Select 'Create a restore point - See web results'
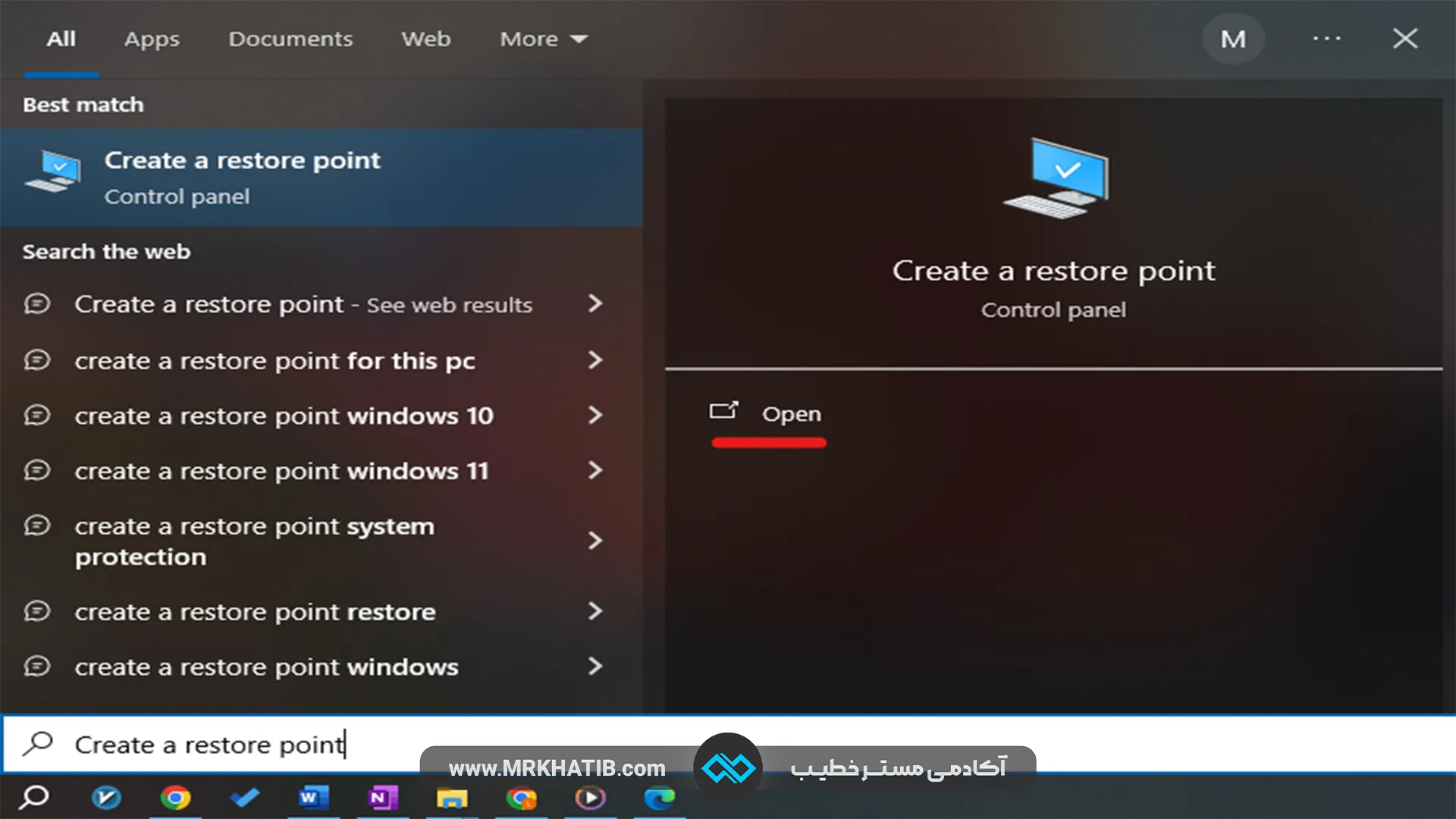Viewport: 1456px width, 819px height. tap(302, 304)
